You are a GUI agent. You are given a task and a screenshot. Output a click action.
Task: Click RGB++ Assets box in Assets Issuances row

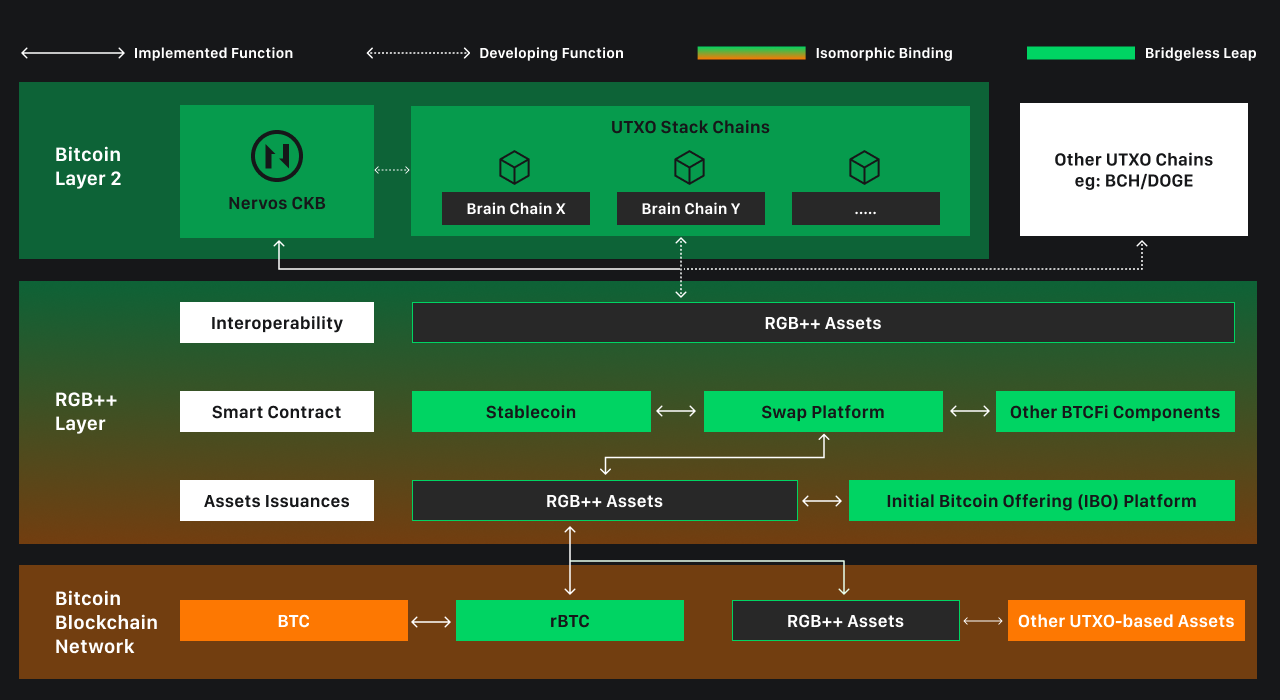pos(605,501)
